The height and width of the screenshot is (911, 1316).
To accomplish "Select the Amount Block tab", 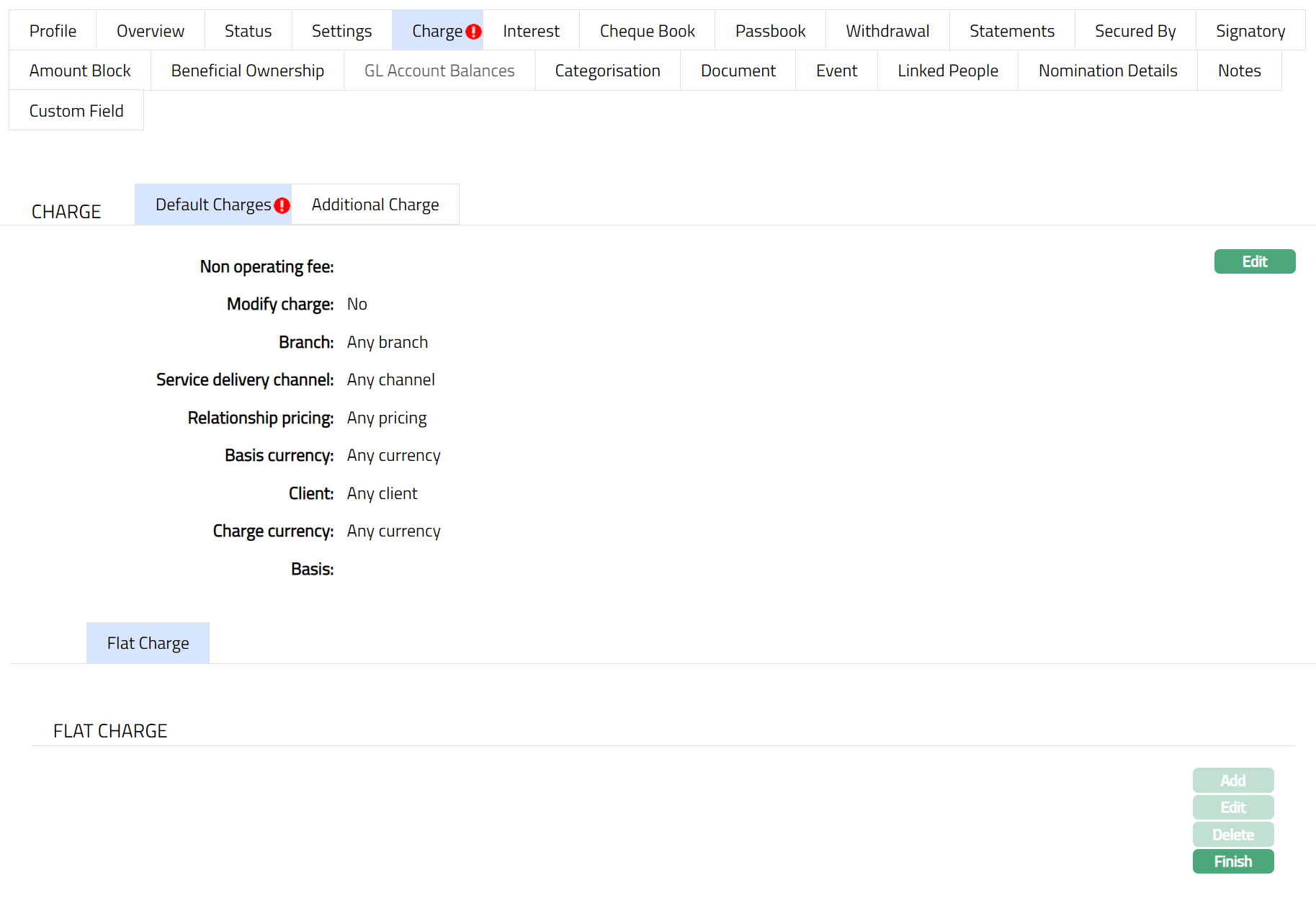I will (x=80, y=71).
